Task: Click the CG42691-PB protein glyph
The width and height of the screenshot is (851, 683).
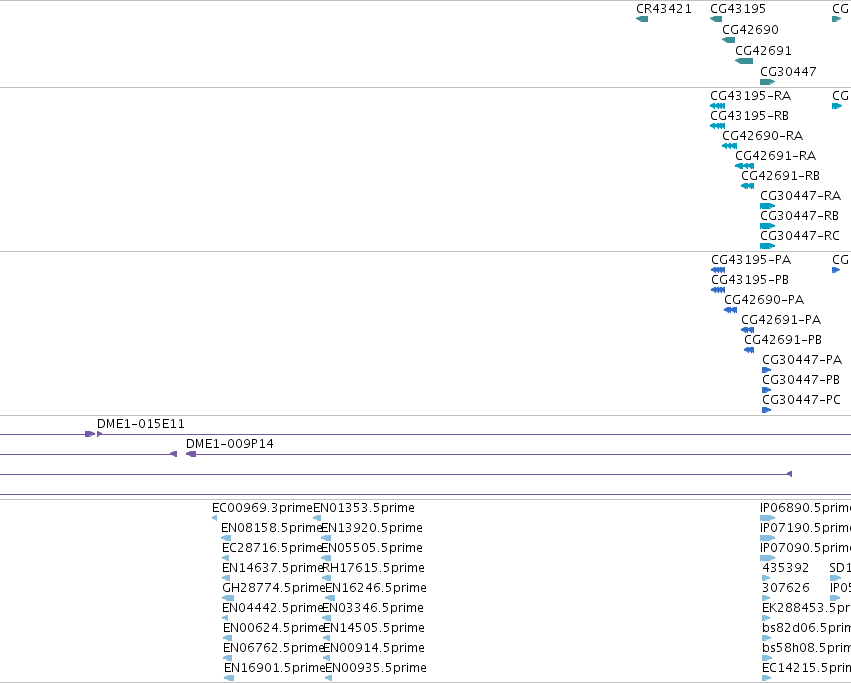Action: point(749,350)
